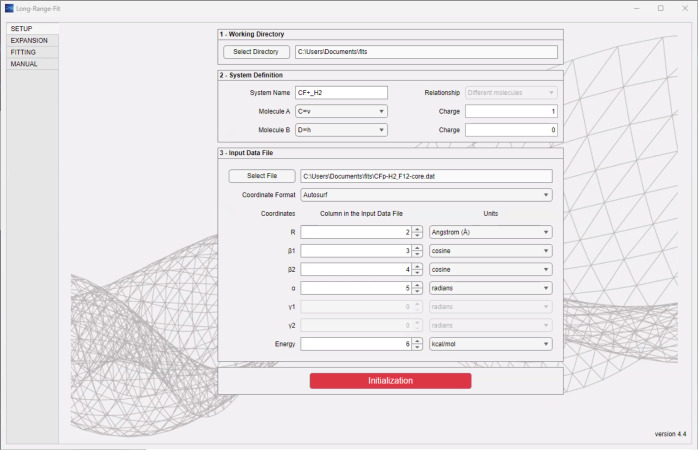698x450 pixels.
Task: Open the α units dropdown
Action: [x=491, y=288]
